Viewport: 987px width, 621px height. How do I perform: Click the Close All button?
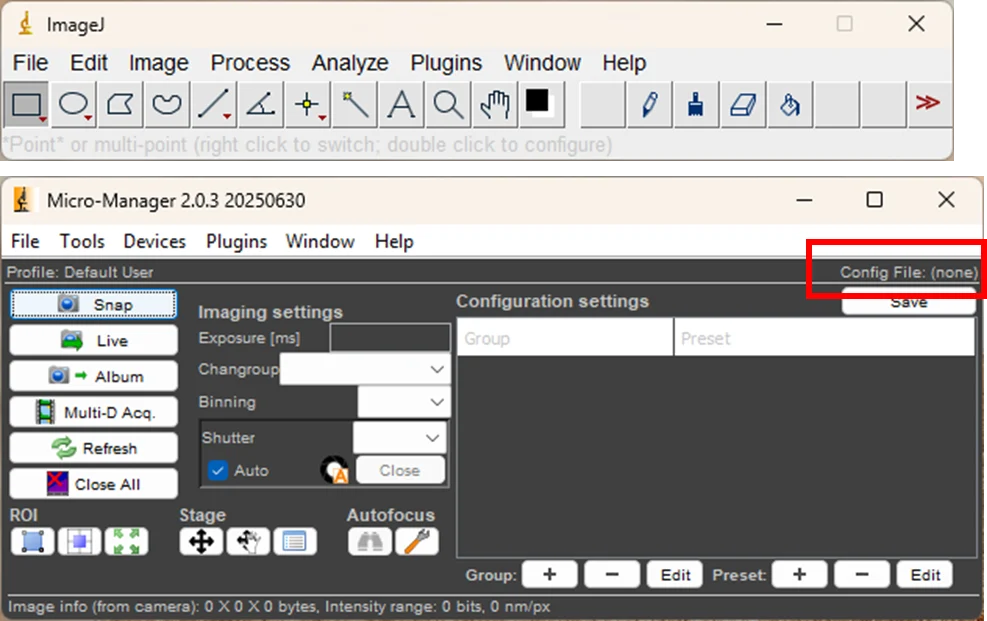tap(93, 484)
